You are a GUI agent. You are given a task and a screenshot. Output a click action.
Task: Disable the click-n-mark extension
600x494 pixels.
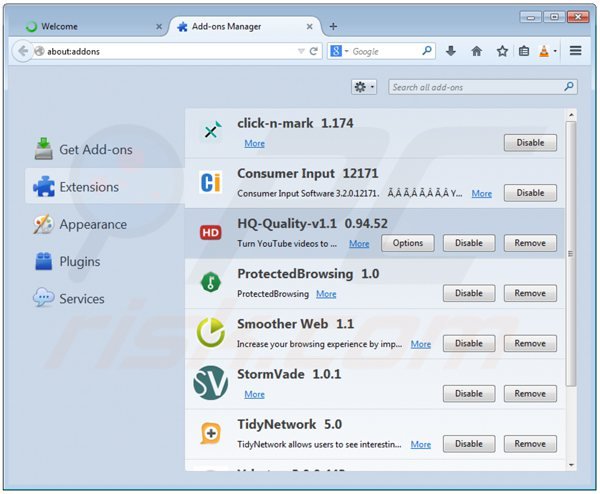click(530, 143)
